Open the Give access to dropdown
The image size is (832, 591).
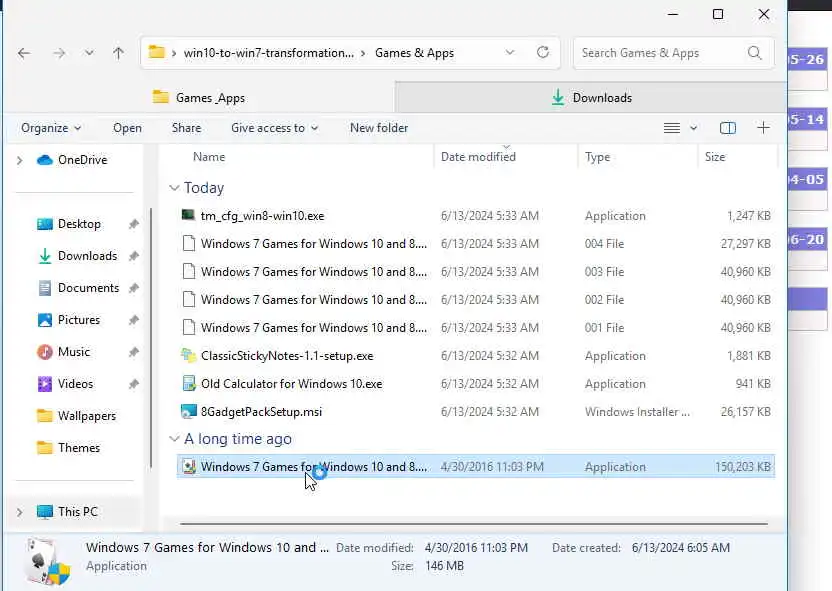coord(274,128)
